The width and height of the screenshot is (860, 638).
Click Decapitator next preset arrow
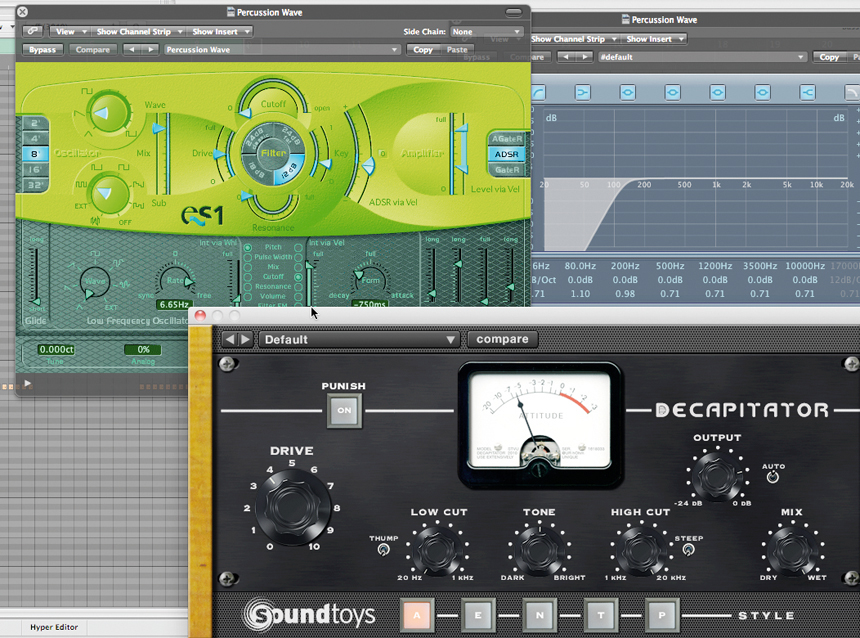(x=246, y=340)
